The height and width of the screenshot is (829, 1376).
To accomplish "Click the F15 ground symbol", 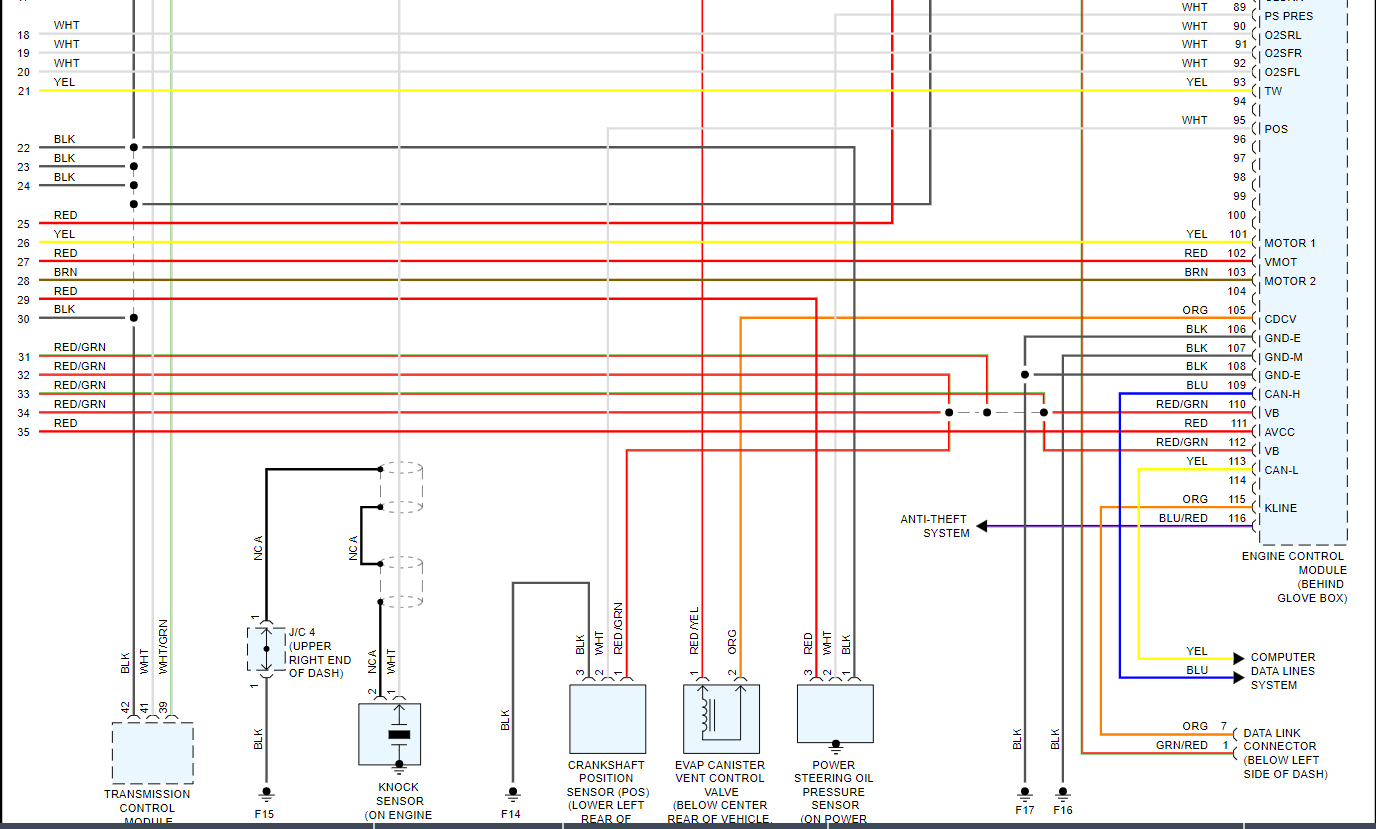I will [266, 794].
